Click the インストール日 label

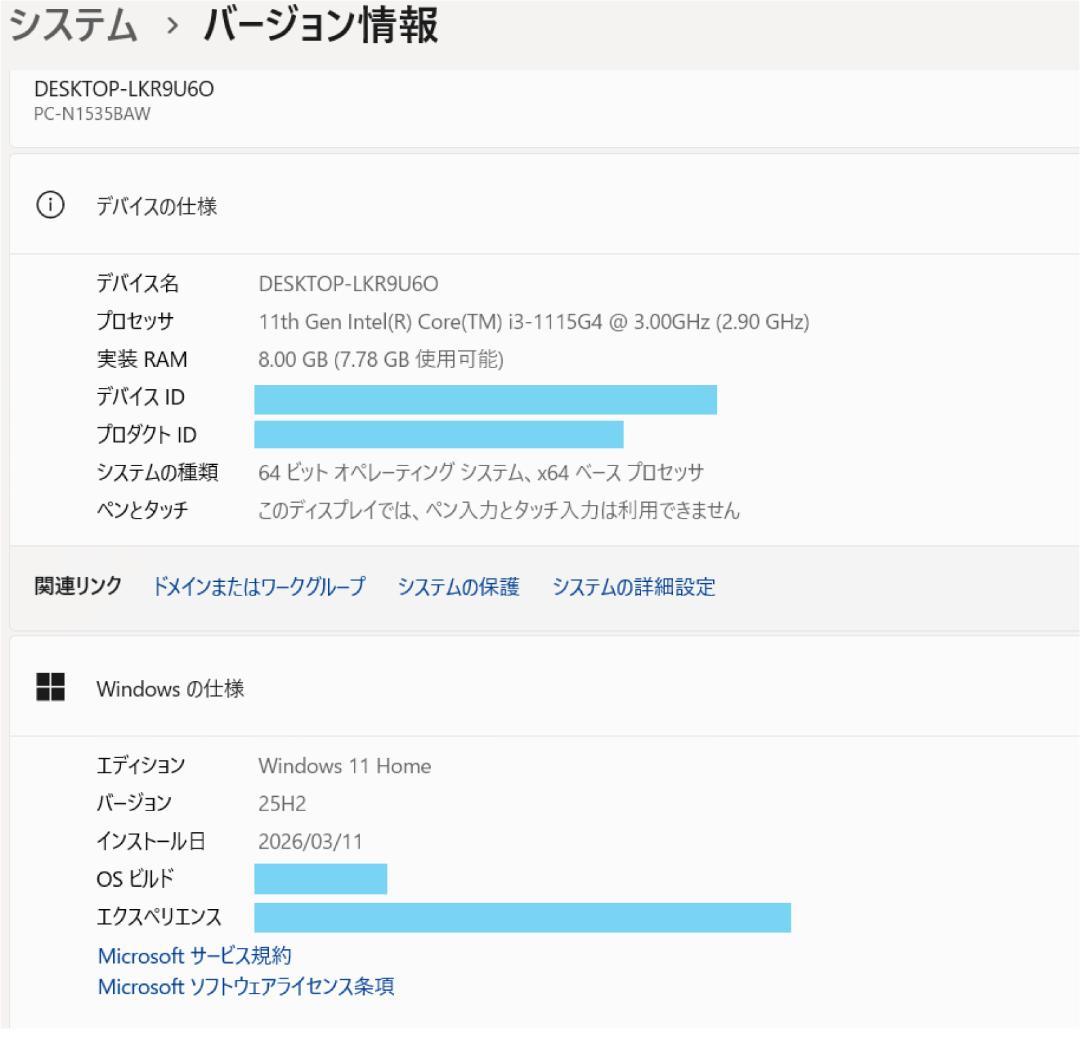click(x=151, y=841)
